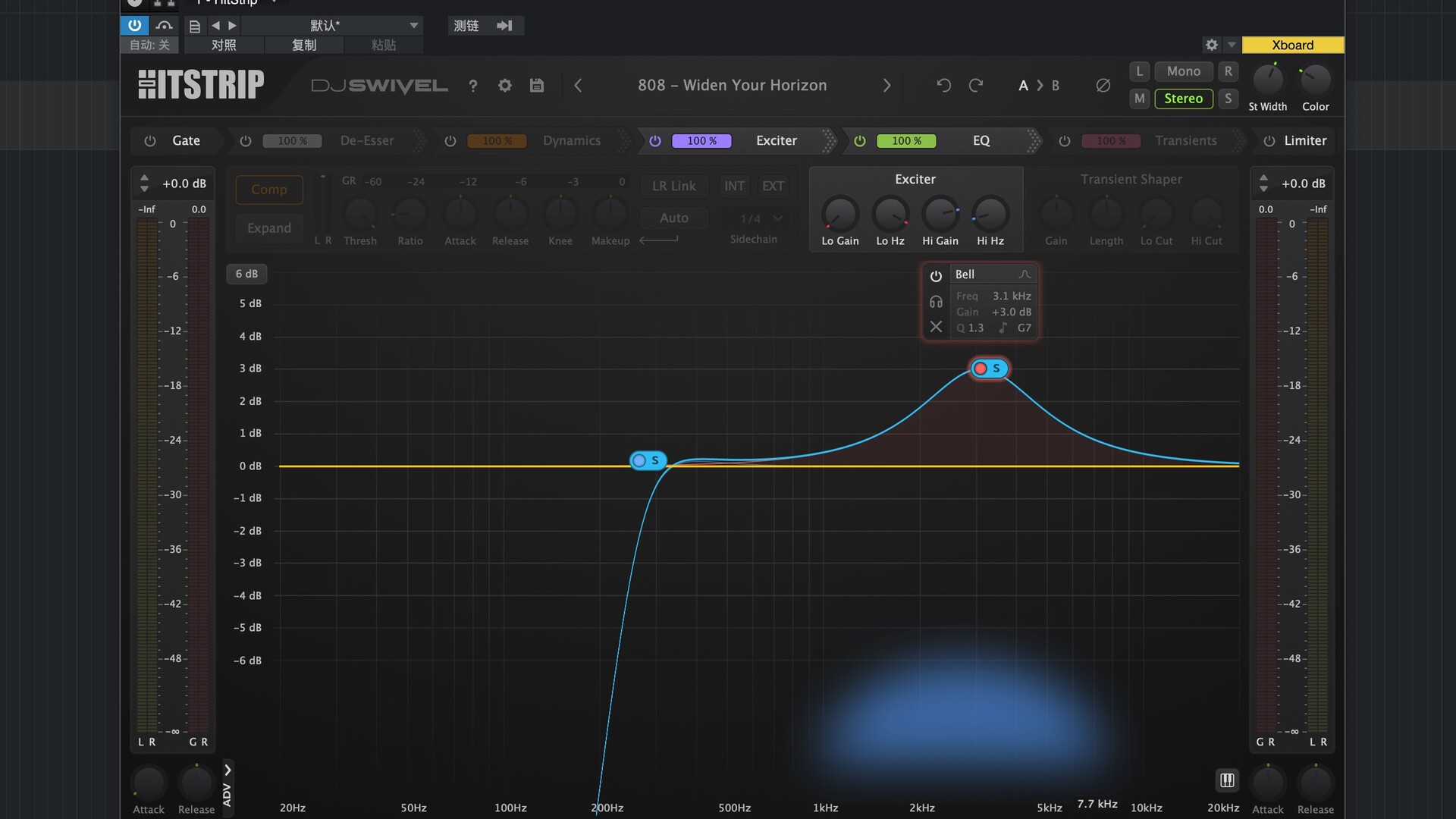Image resolution: width=1456 pixels, height=819 pixels.
Task: Open HitStrip settings gear icon
Action: click(x=505, y=86)
